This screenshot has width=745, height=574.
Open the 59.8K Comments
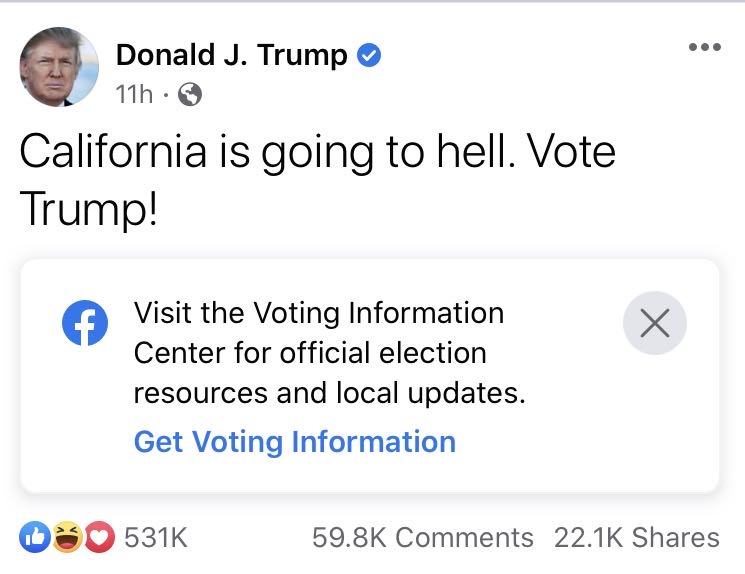pos(423,538)
